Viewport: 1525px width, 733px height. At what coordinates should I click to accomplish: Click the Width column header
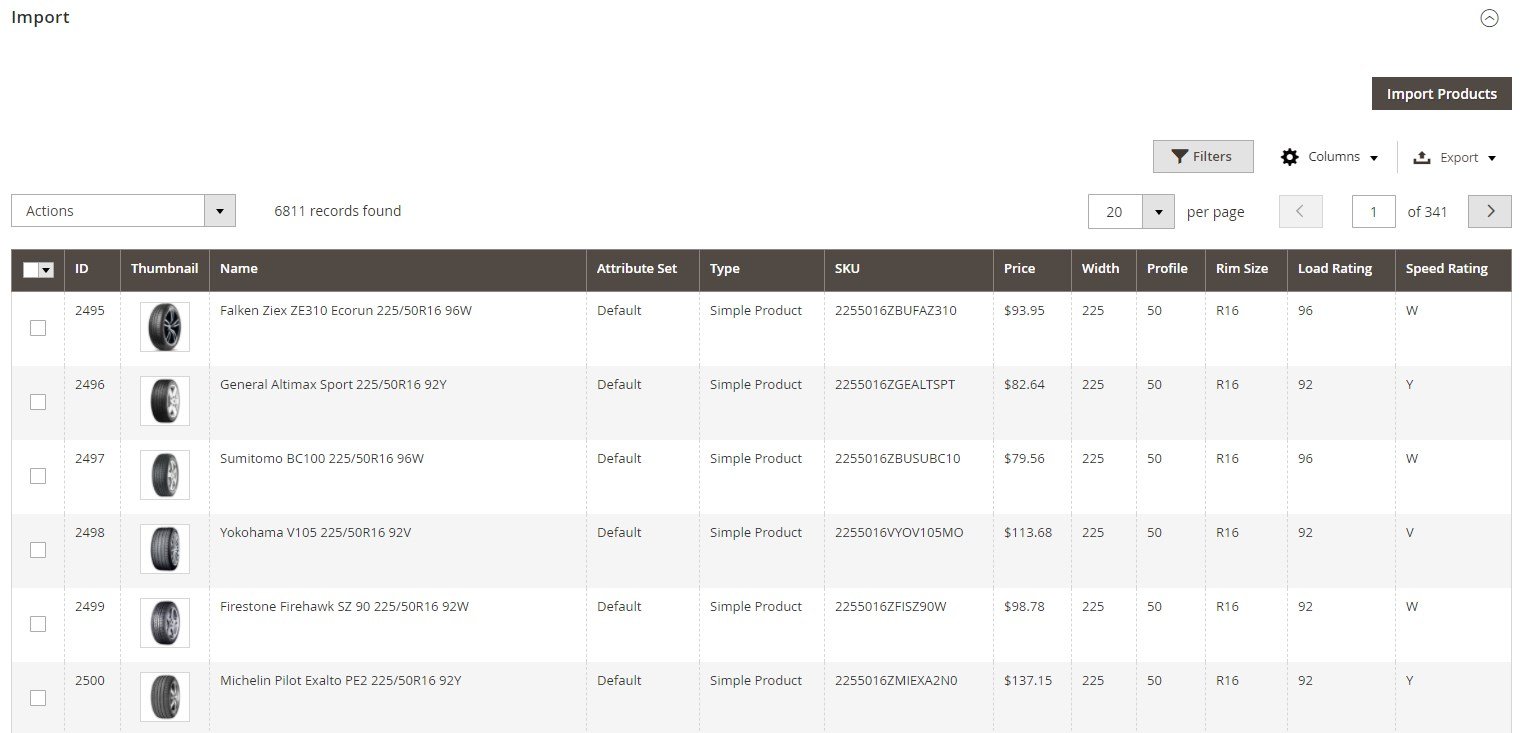(1104, 270)
